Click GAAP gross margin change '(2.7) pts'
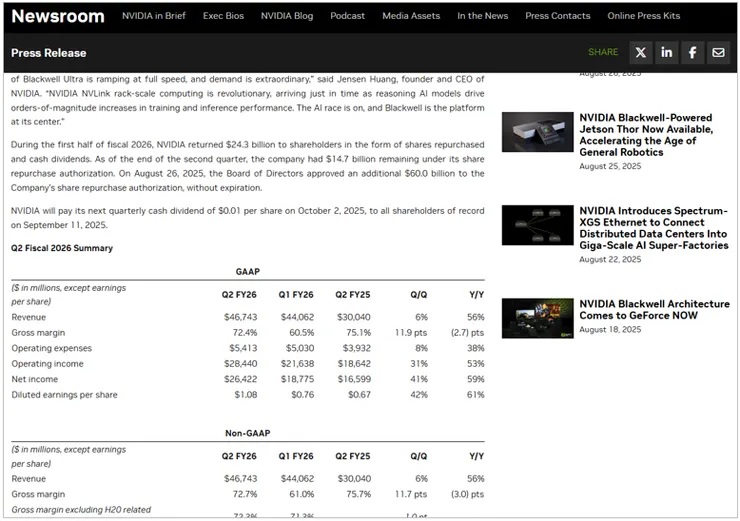Screen dimensions: 740x521 [467, 333]
